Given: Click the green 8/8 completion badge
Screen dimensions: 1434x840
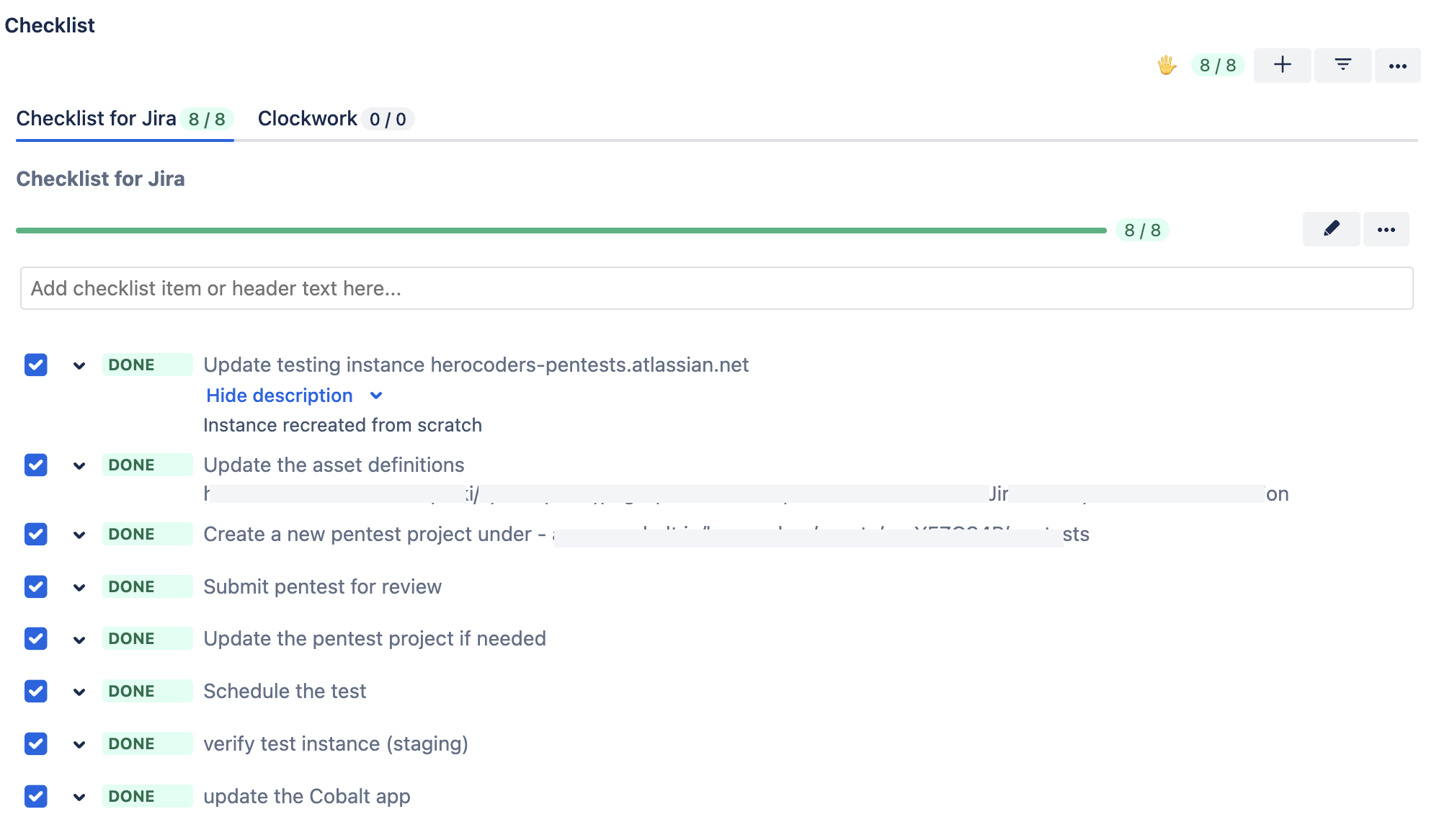Looking at the screenshot, I should tap(1216, 65).
